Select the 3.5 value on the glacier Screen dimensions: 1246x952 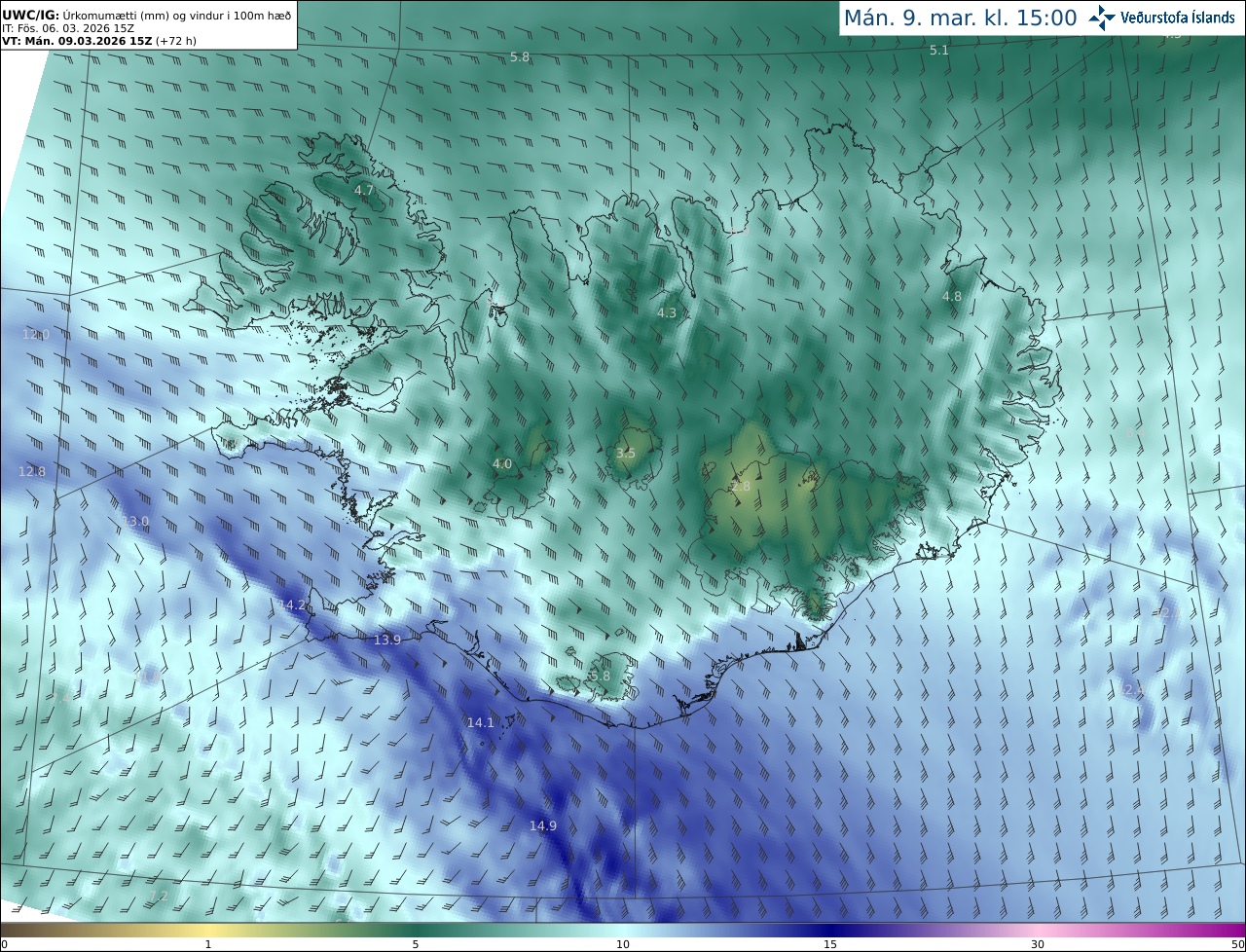[x=626, y=453]
